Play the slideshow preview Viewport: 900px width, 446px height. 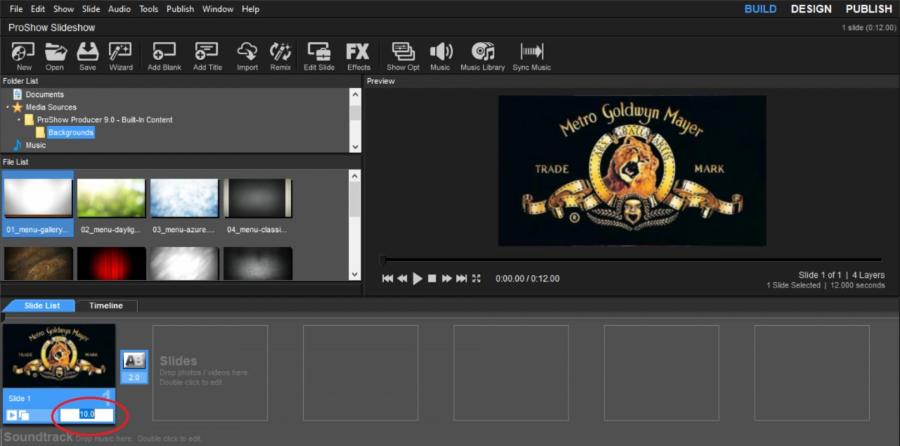(417, 278)
